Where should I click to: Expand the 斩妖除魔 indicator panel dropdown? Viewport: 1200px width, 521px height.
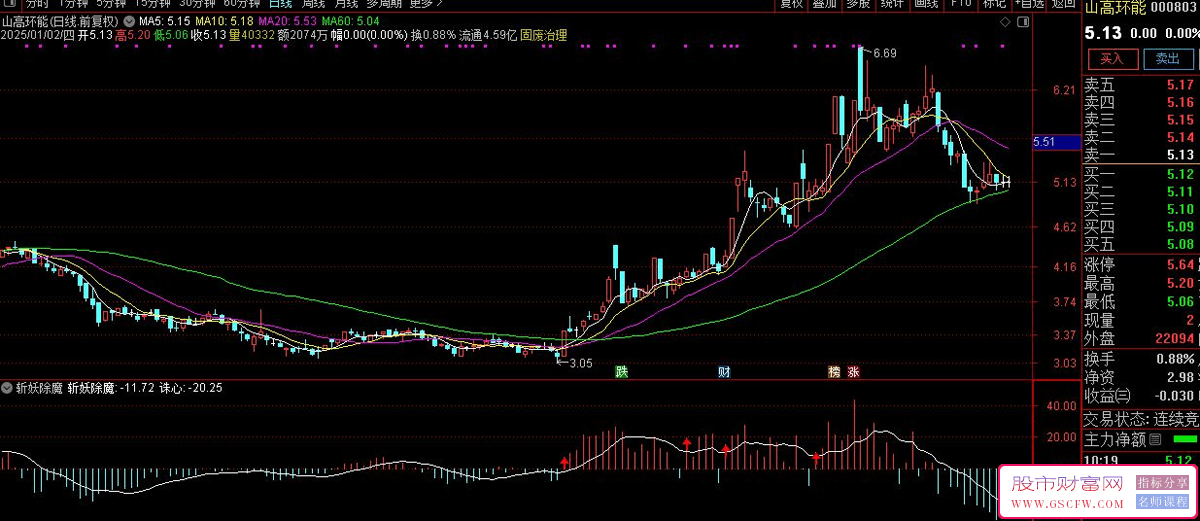pos(7,387)
